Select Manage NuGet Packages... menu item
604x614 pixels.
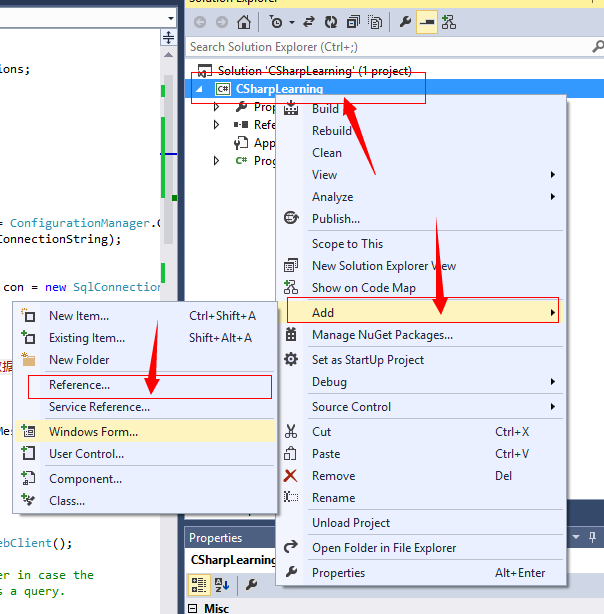pyautogui.click(x=382, y=335)
